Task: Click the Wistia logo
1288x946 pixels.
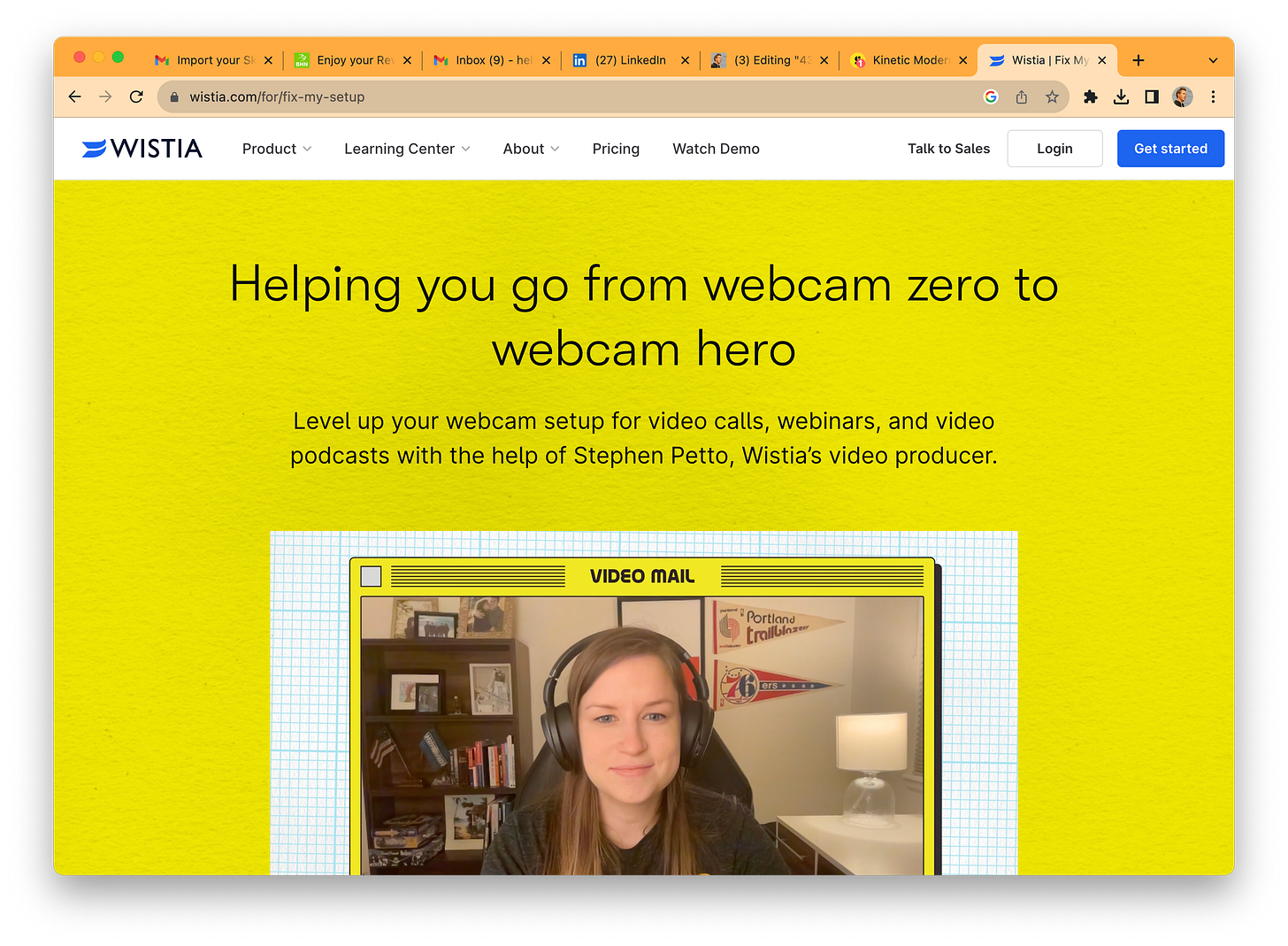Action: (x=142, y=149)
